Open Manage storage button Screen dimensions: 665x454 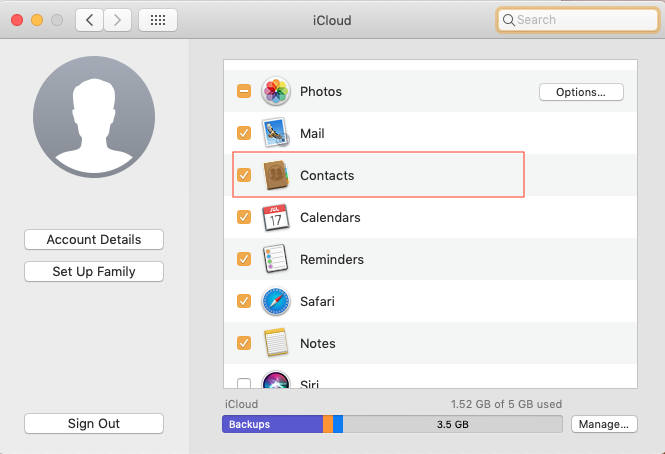coord(604,424)
